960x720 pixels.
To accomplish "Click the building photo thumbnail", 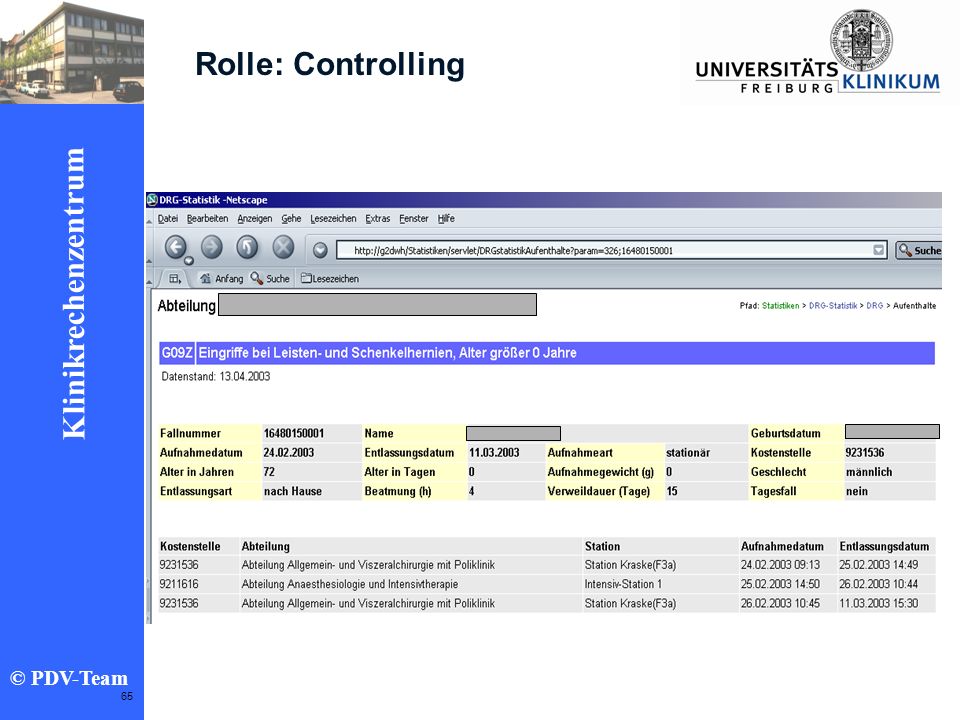I will click(x=72, y=52).
